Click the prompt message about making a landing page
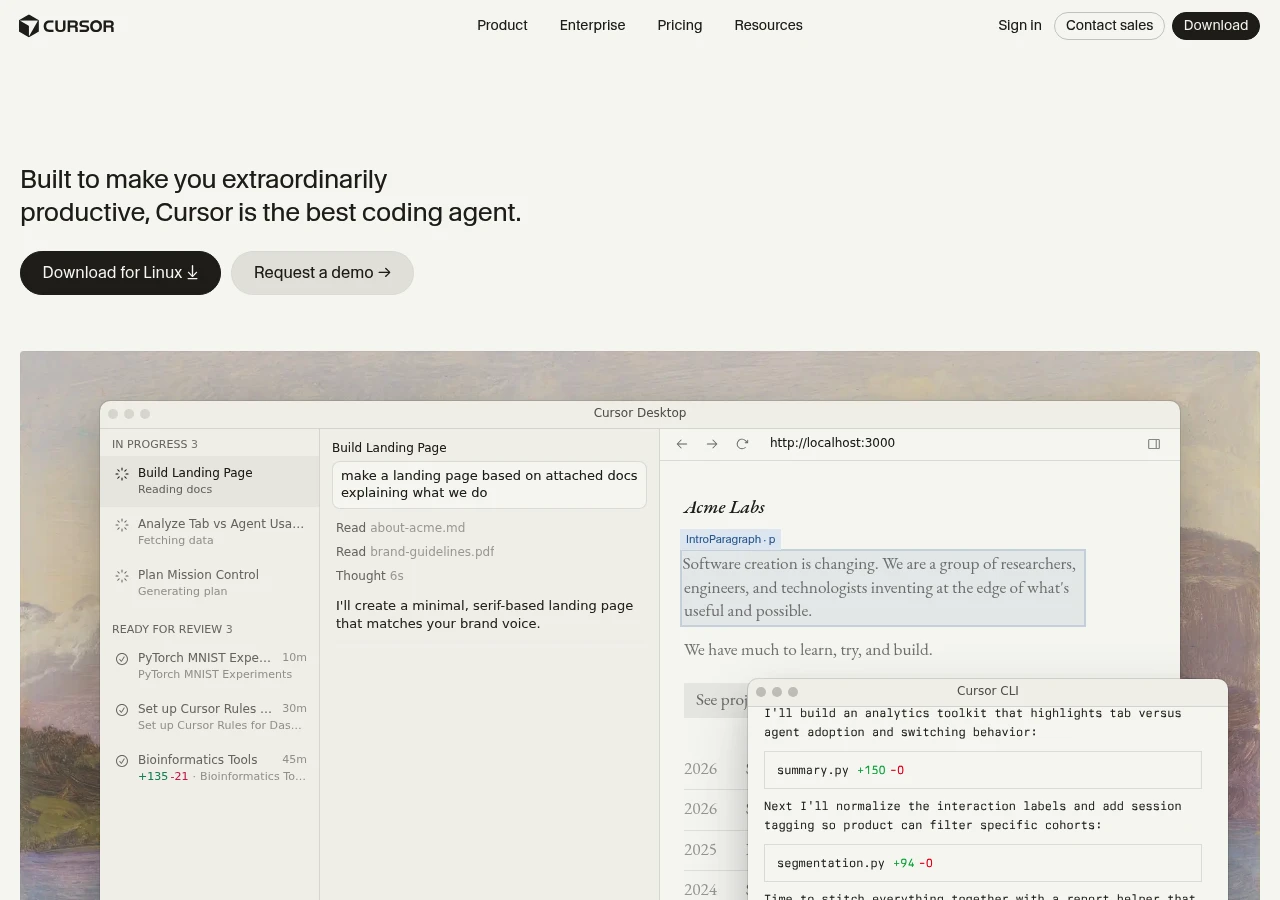The image size is (1280, 900). coord(489,485)
